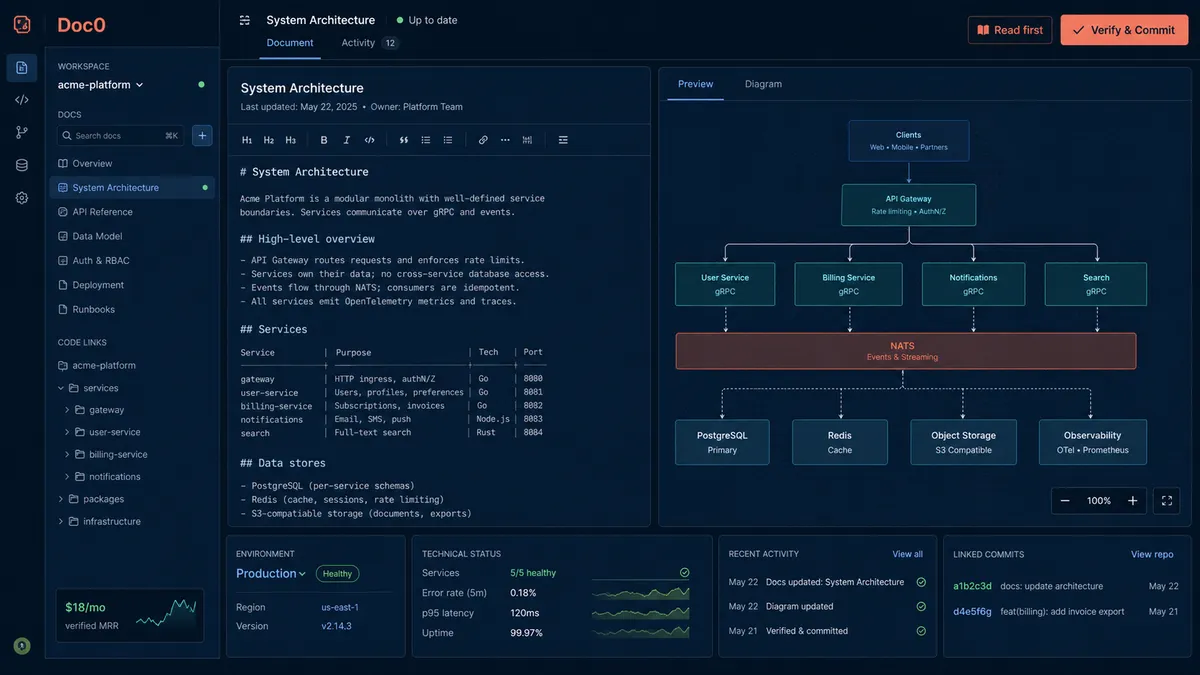
Task: Click View repo in Linked Commits
Action: pyautogui.click(x=1152, y=554)
